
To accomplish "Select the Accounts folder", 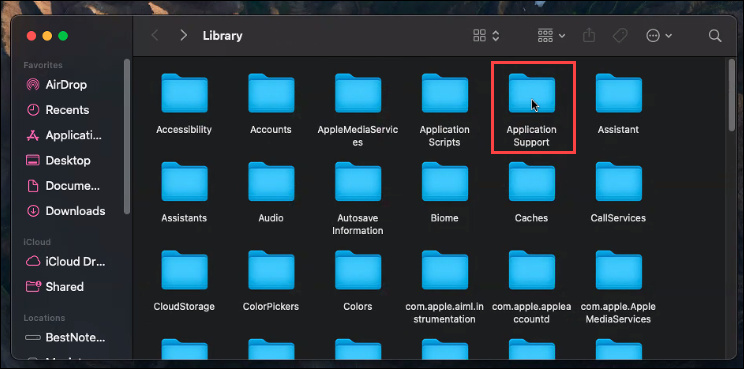I will tap(271, 94).
